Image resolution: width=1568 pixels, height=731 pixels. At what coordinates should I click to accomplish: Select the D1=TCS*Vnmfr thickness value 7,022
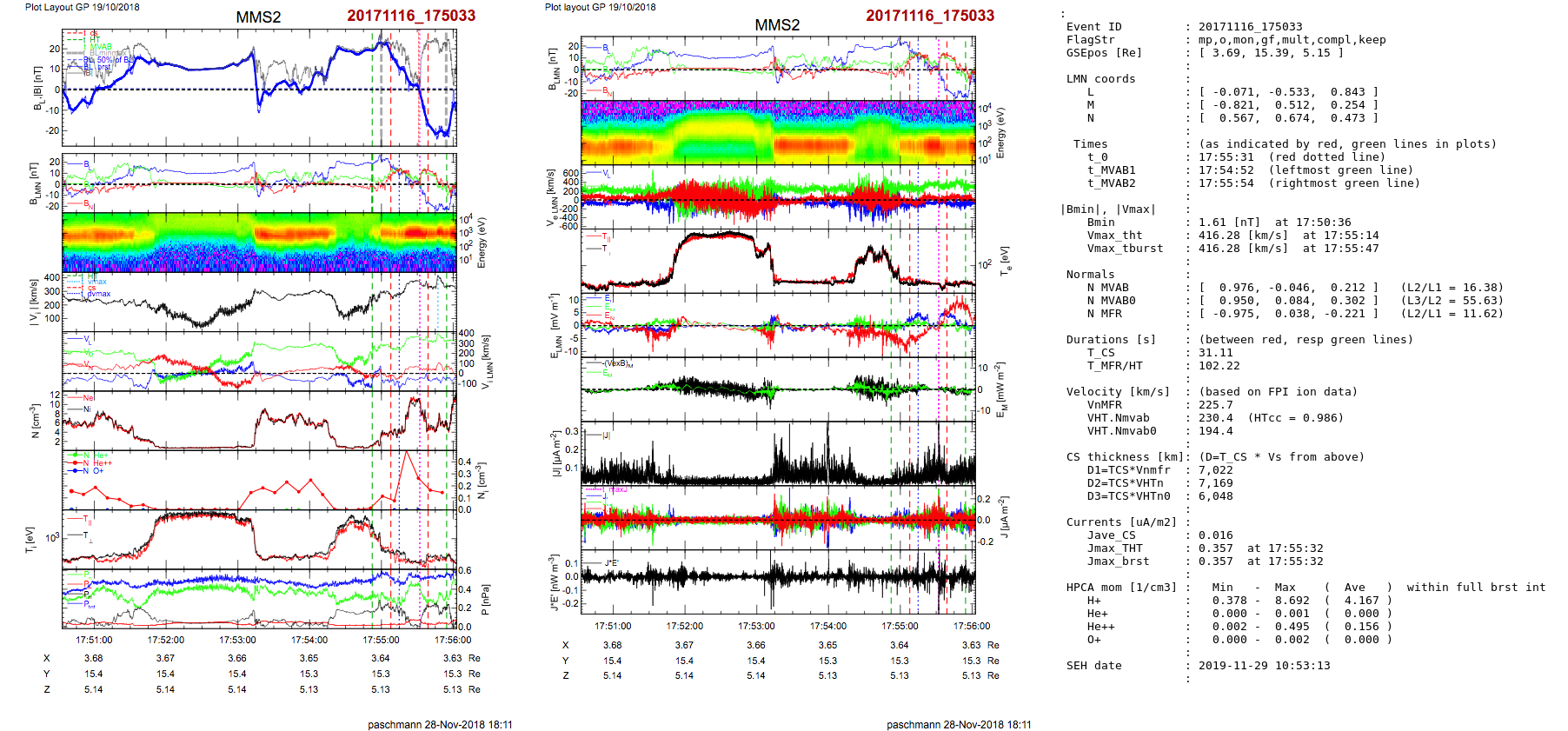[x=1216, y=470]
